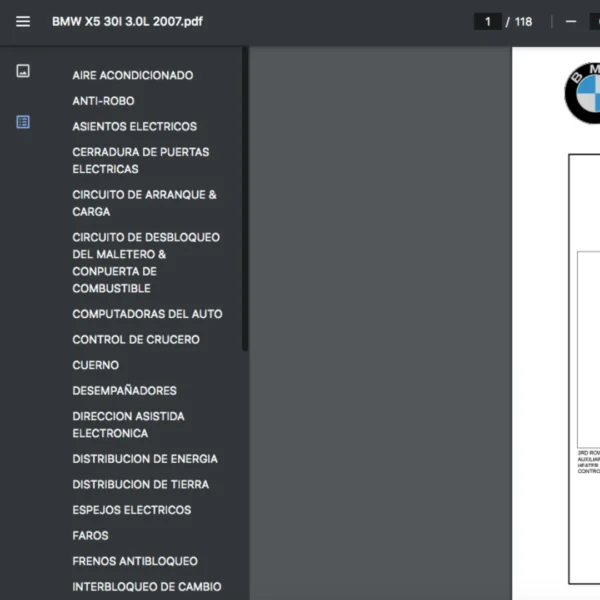The width and height of the screenshot is (600, 600).
Task: Toggle the sidebar hamburger menu
Action: (x=23, y=21)
